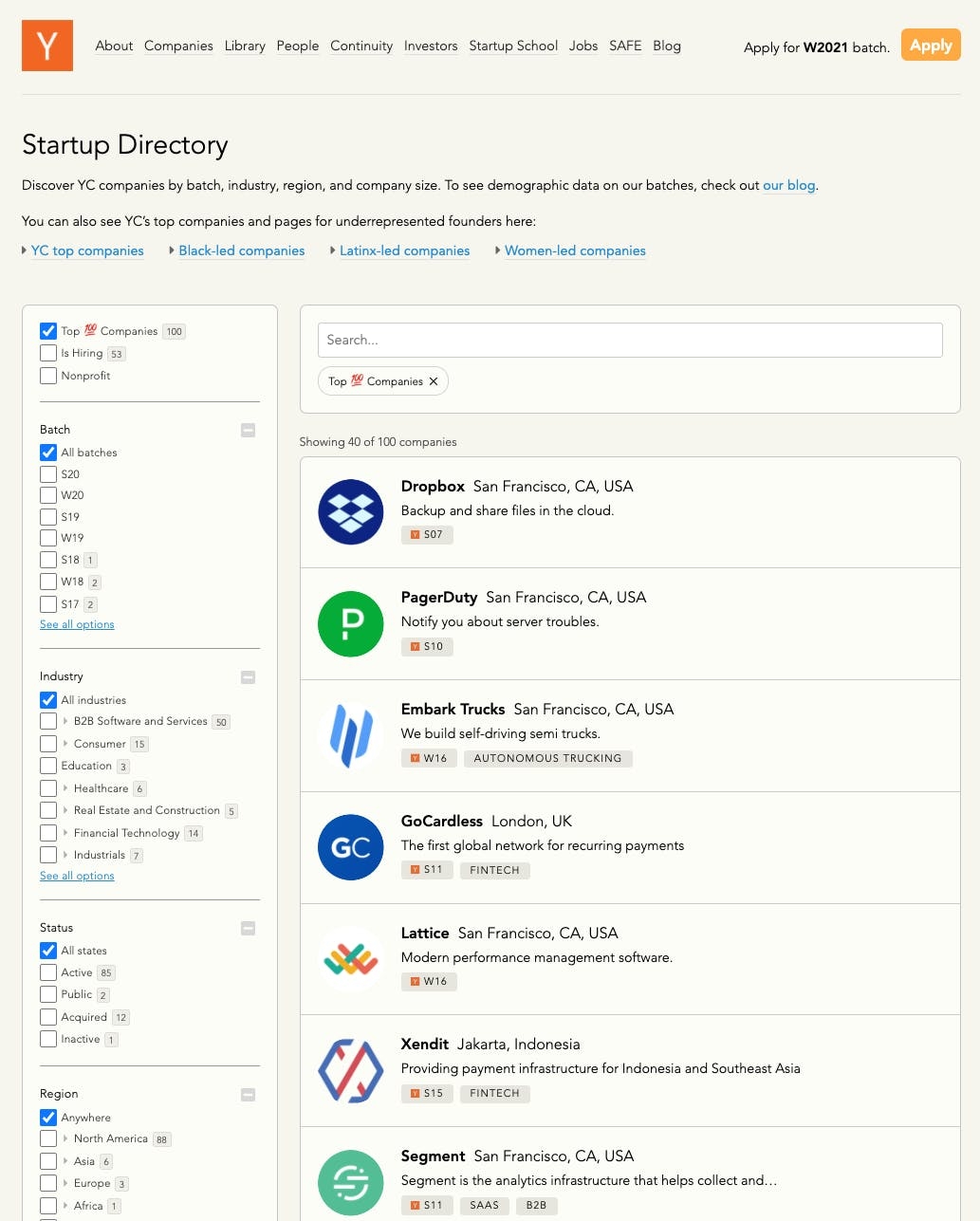Click the SAAS tag on Segment

[484, 1205]
